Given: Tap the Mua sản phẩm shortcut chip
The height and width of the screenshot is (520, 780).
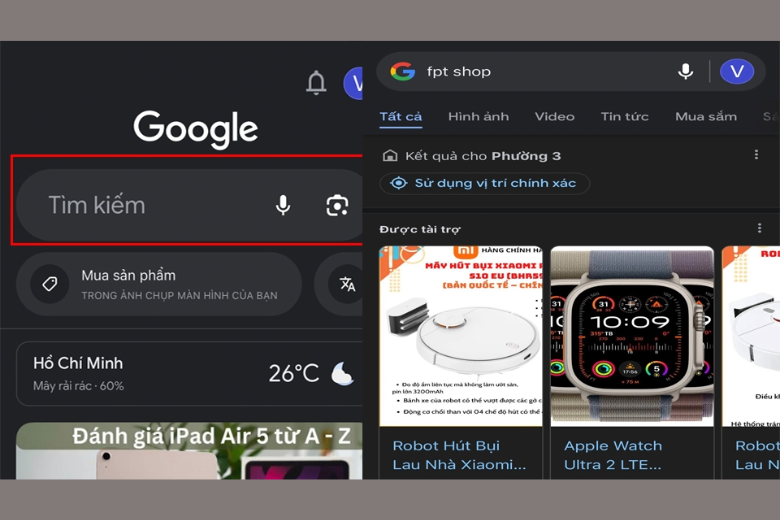Looking at the screenshot, I should pos(159,284).
